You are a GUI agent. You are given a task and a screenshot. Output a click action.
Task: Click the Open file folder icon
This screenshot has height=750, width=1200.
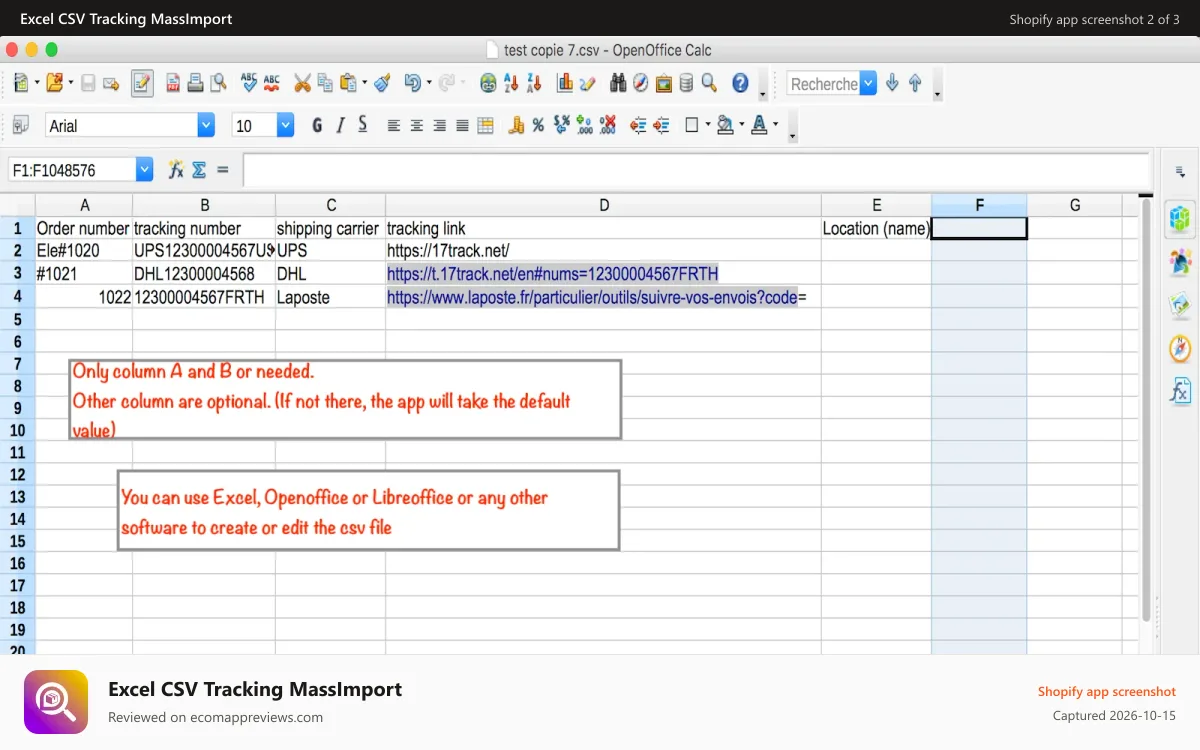[x=54, y=83]
